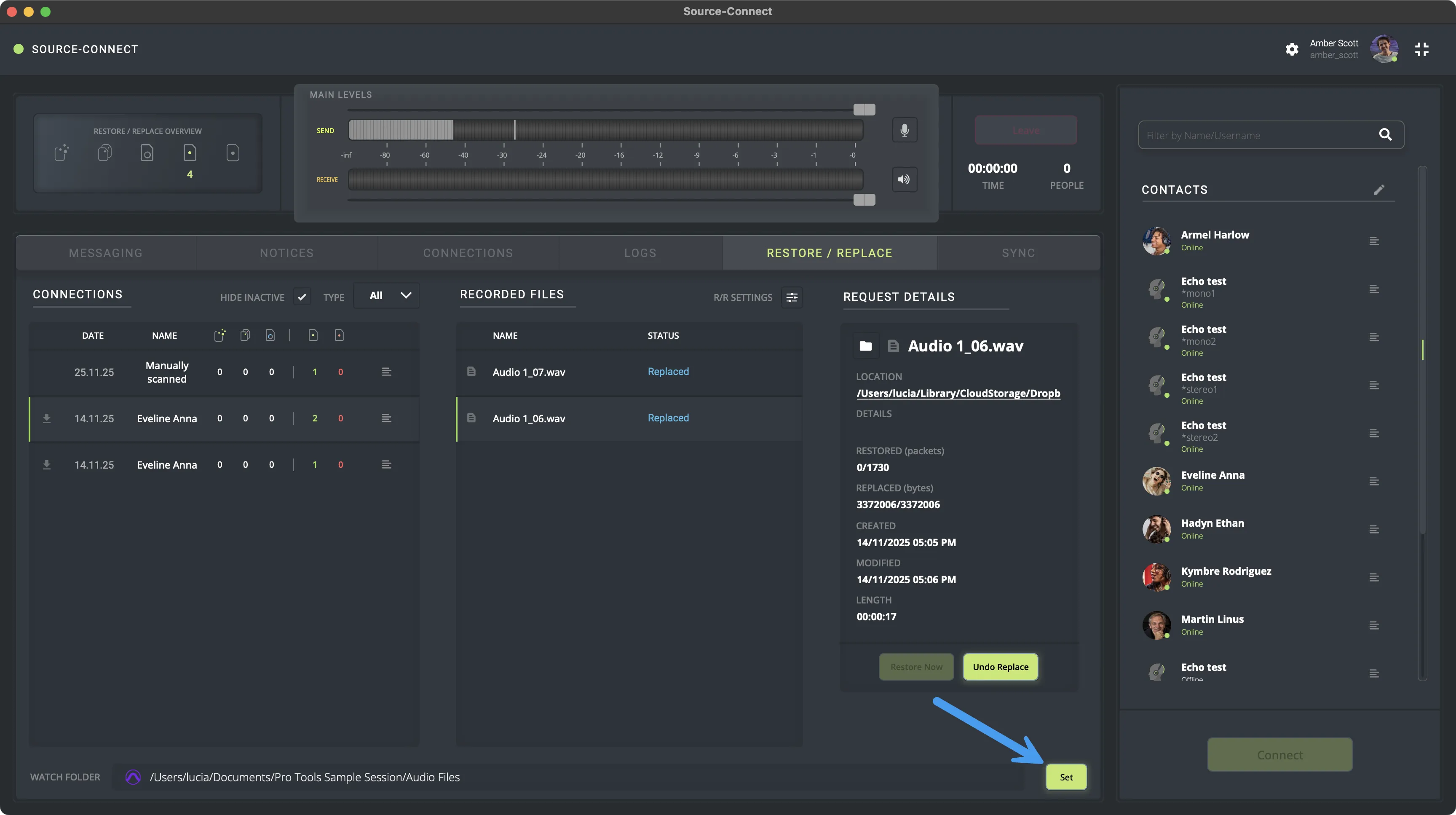Open Kymbre Rodriguez contact menu icon

coord(1374,578)
